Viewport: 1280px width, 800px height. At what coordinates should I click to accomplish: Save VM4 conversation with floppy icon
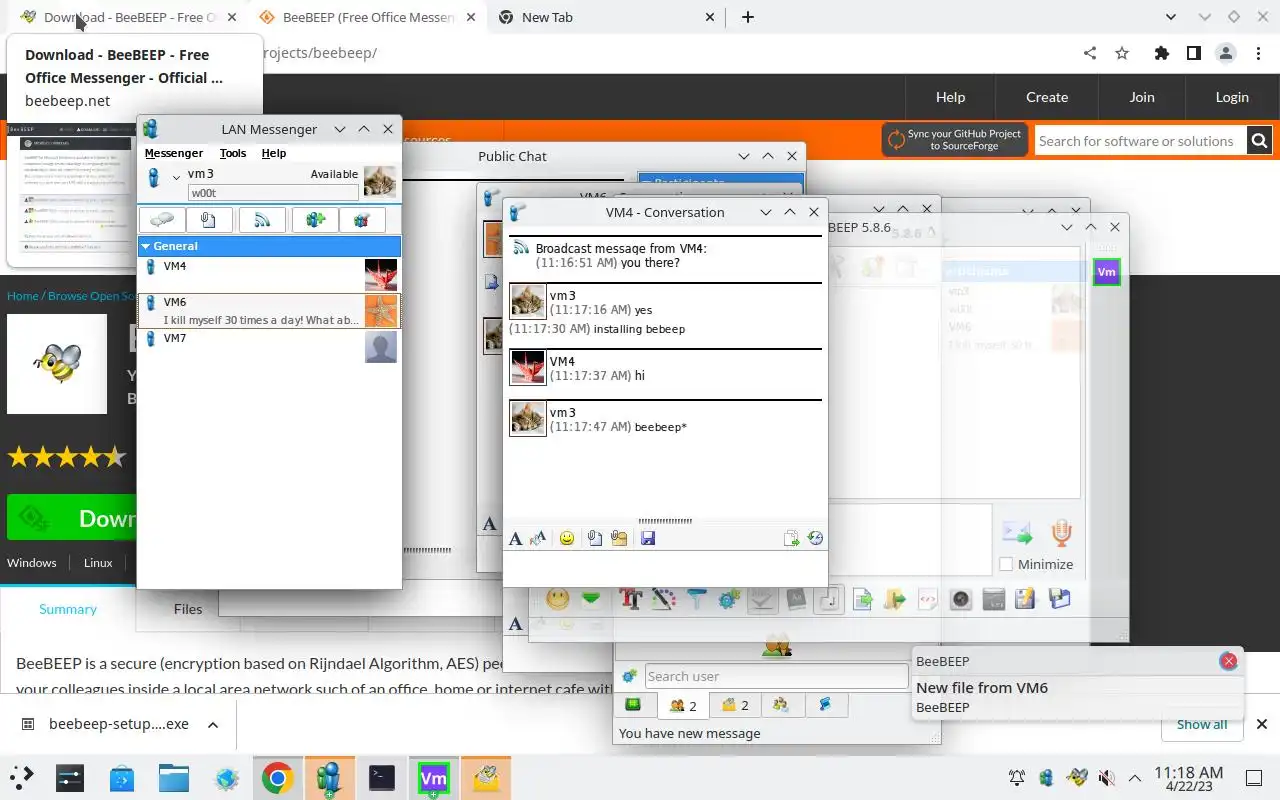pos(648,539)
